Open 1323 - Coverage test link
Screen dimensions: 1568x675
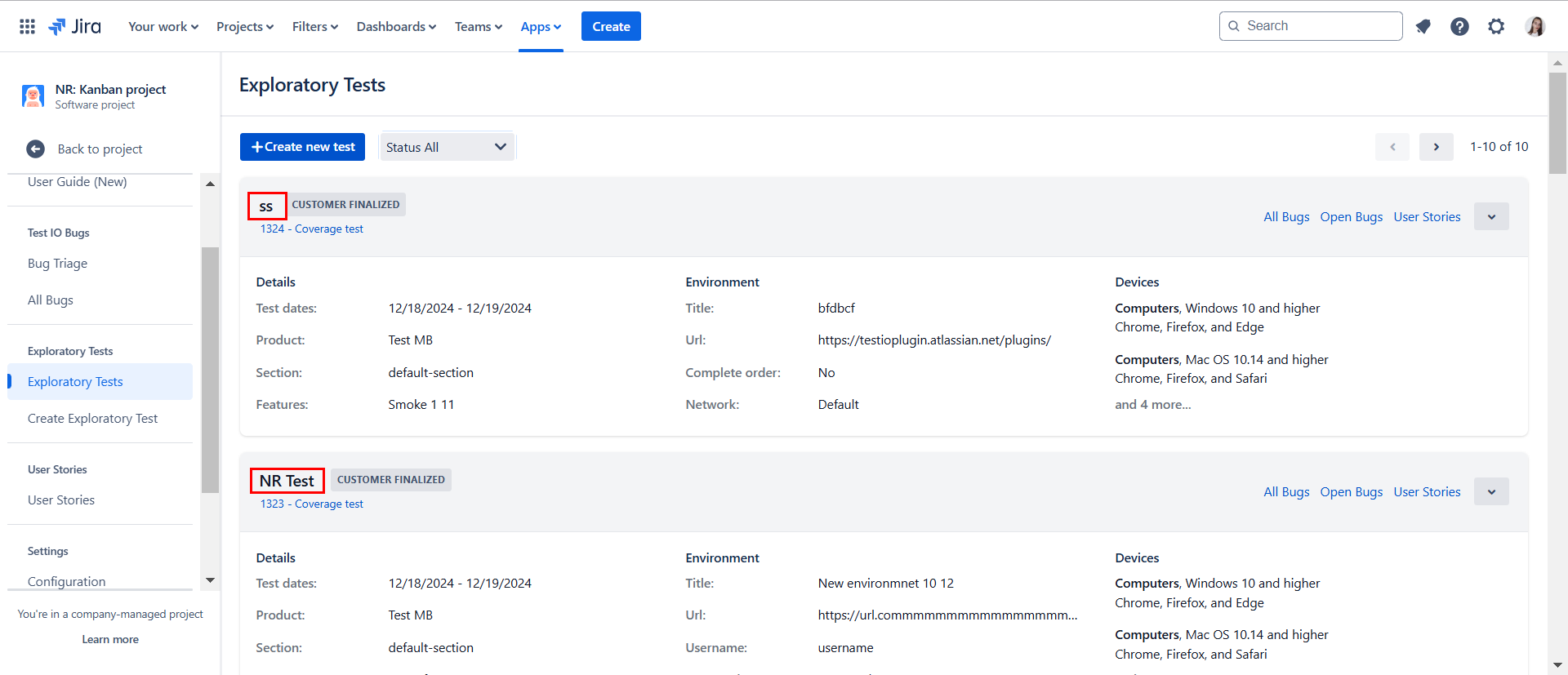pos(311,504)
